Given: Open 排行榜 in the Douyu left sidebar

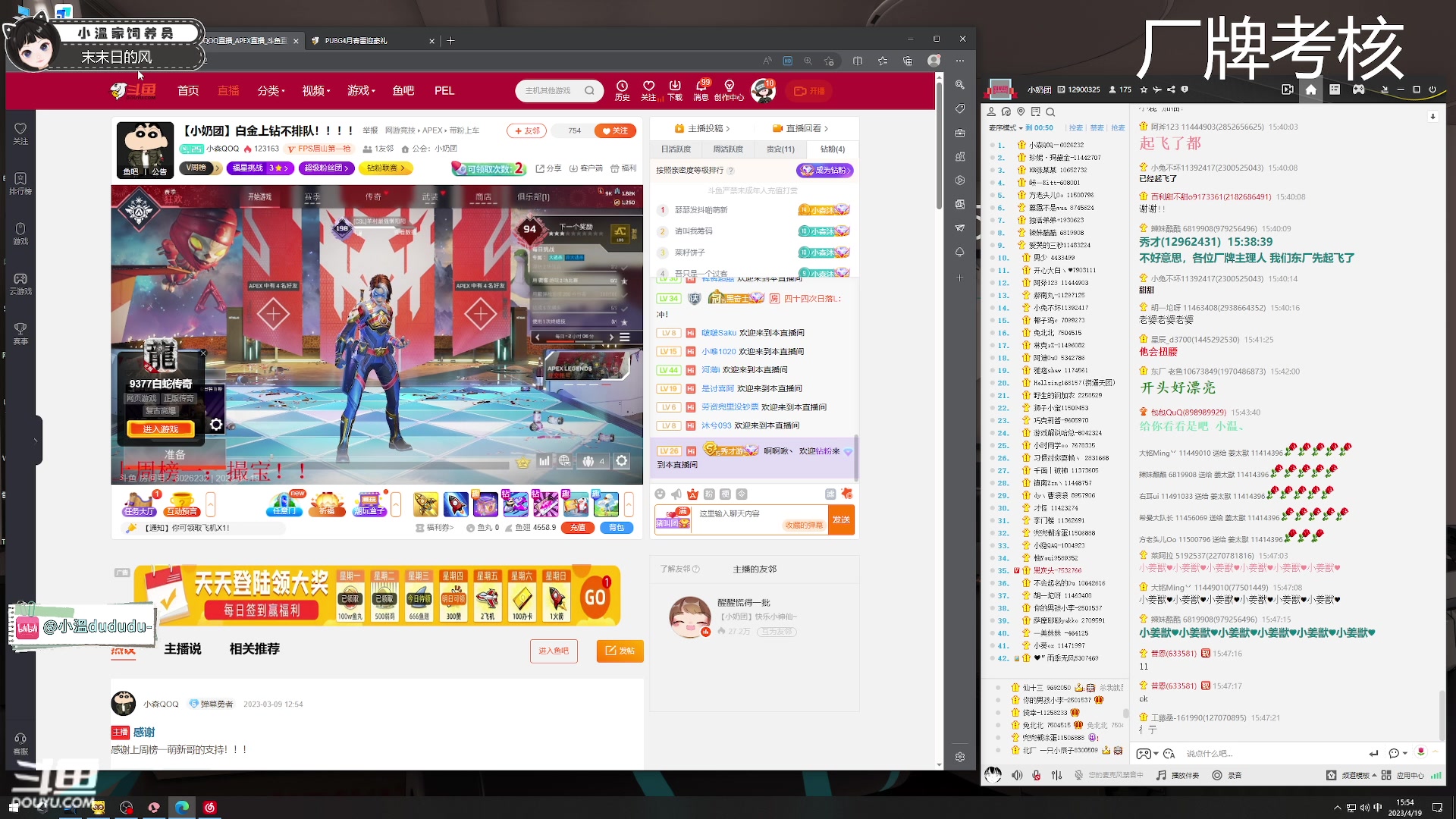Looking at the screenshot, I should click(x=20, y=184).
